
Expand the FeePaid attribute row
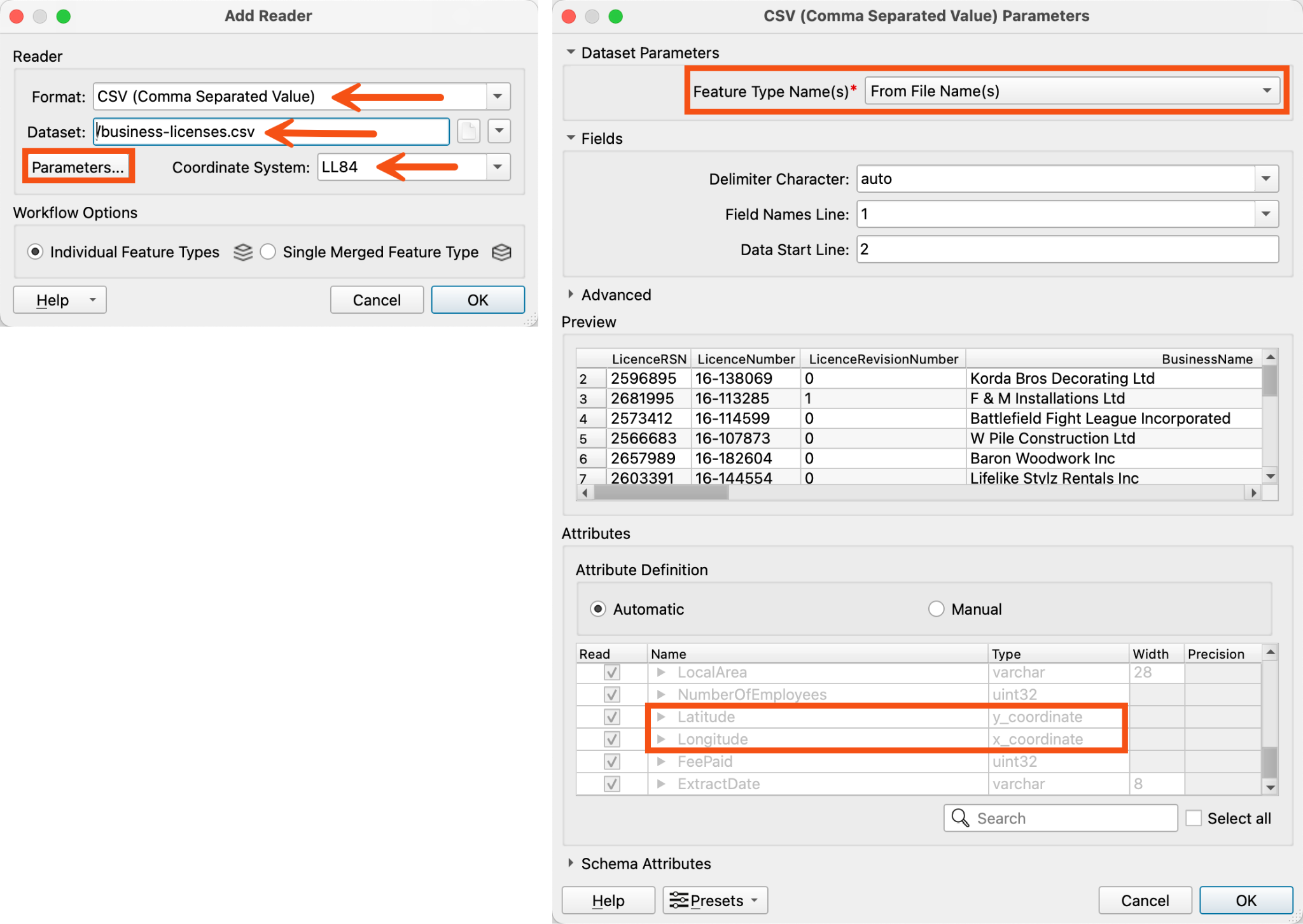tap(661, 762)
